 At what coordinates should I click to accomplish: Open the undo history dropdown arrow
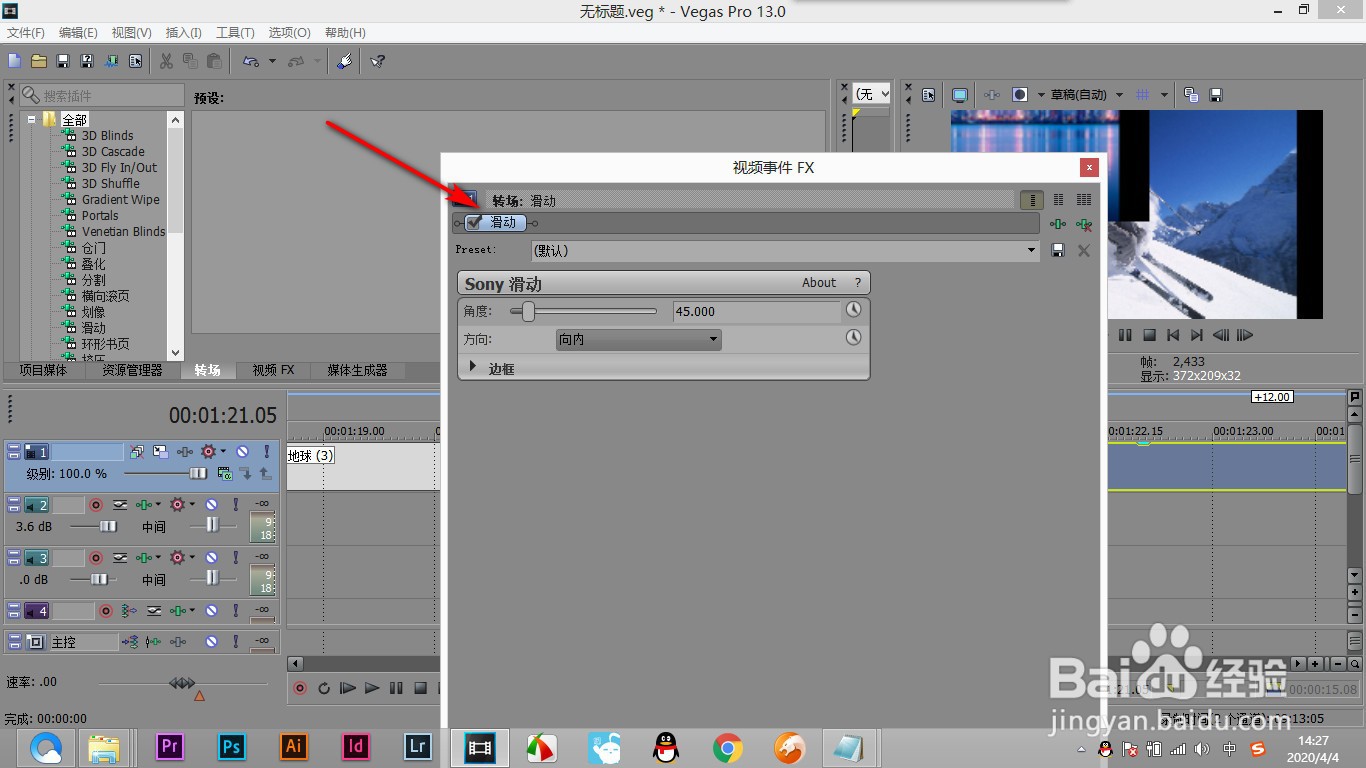click(x=272, y=61)
